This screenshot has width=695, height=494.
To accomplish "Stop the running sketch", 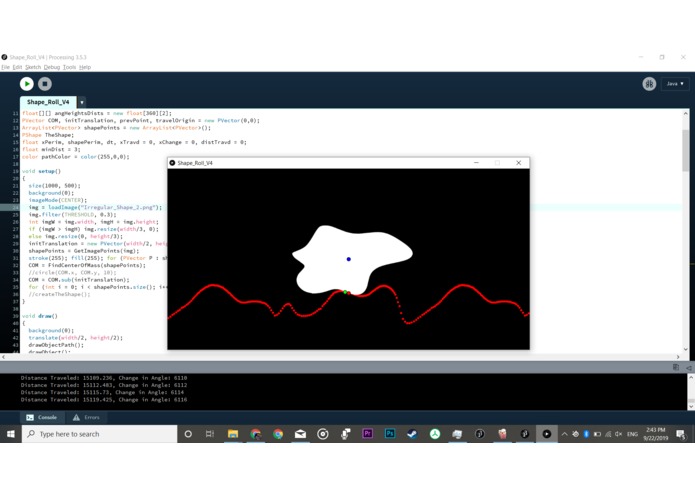I will [x=45, y=84].
